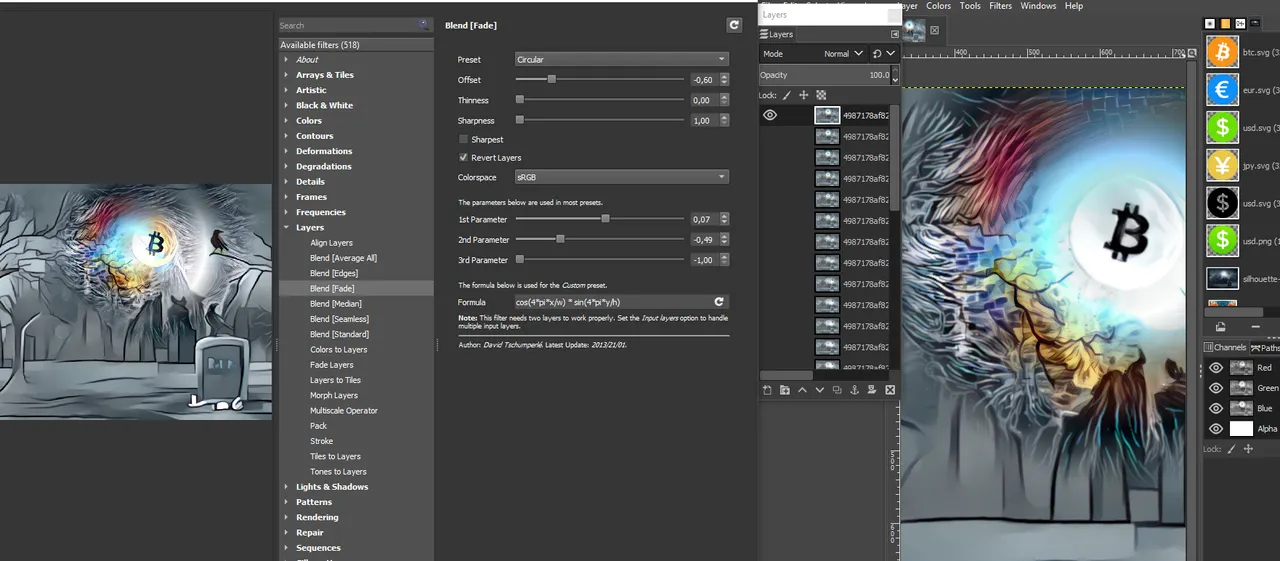Zoom image when window resizes icon

(1192, 51)
